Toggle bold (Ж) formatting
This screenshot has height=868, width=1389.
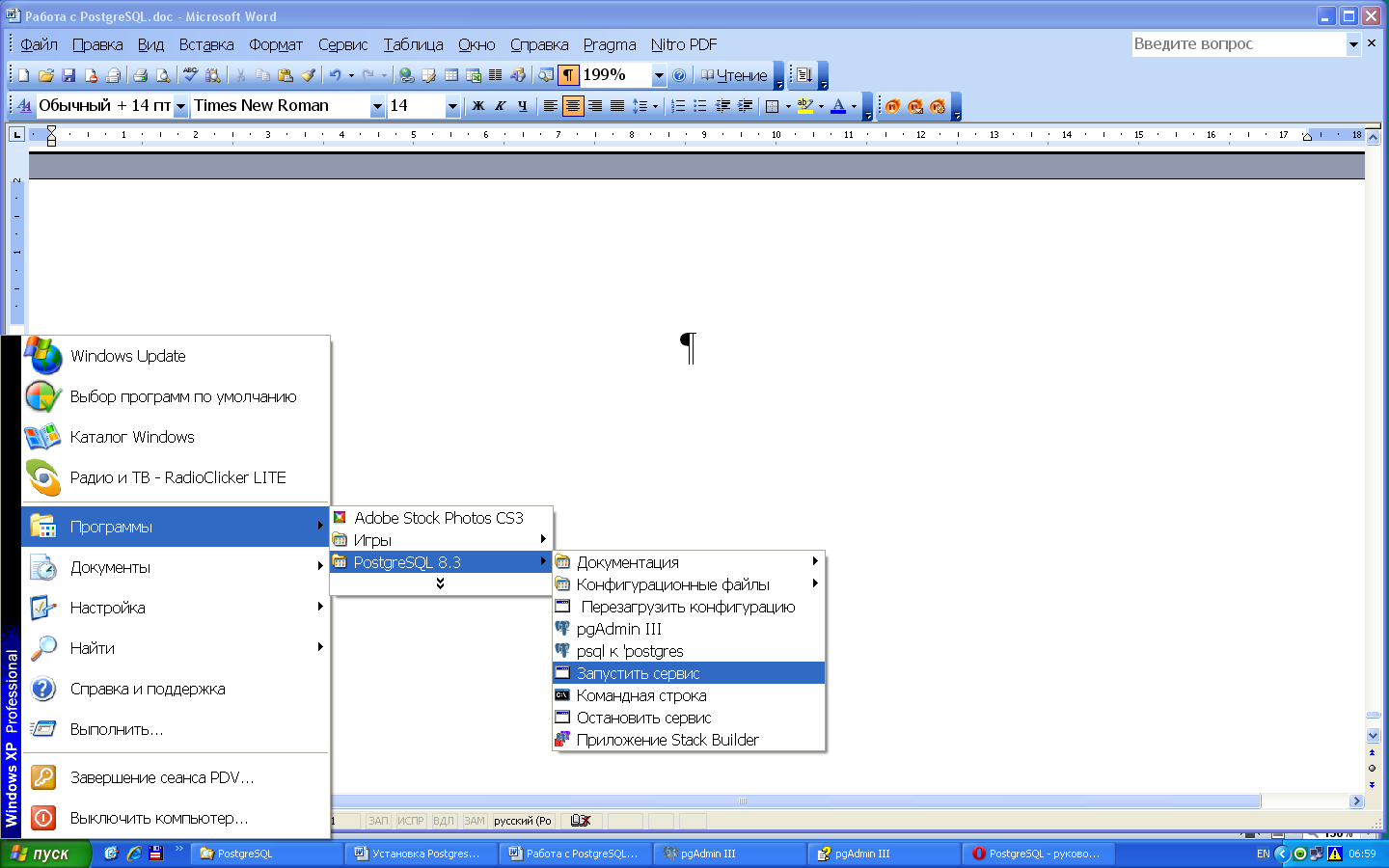click(477, 106)
